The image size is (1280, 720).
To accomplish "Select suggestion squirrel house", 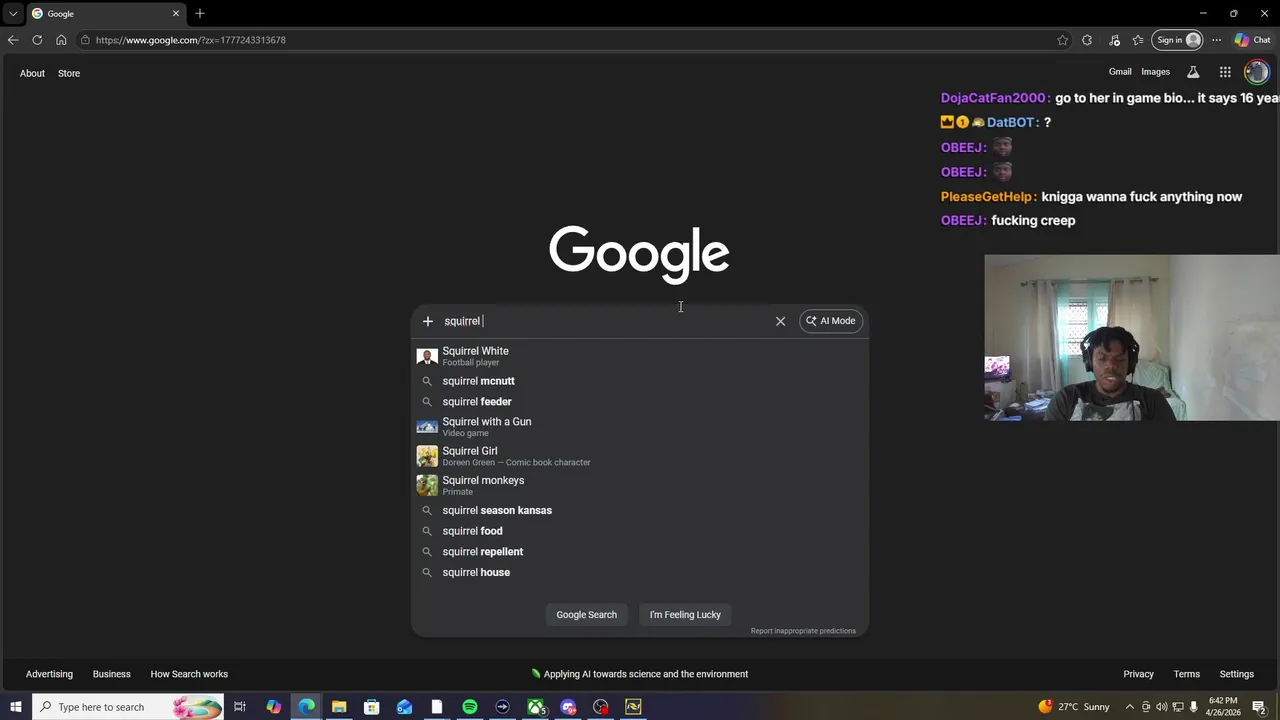I will point(640,572).
